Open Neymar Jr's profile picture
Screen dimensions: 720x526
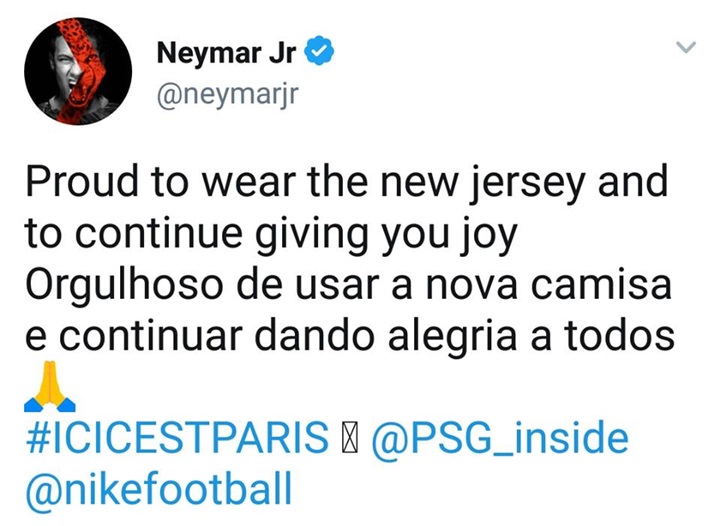pyautogui.click(x=78, y=71)
